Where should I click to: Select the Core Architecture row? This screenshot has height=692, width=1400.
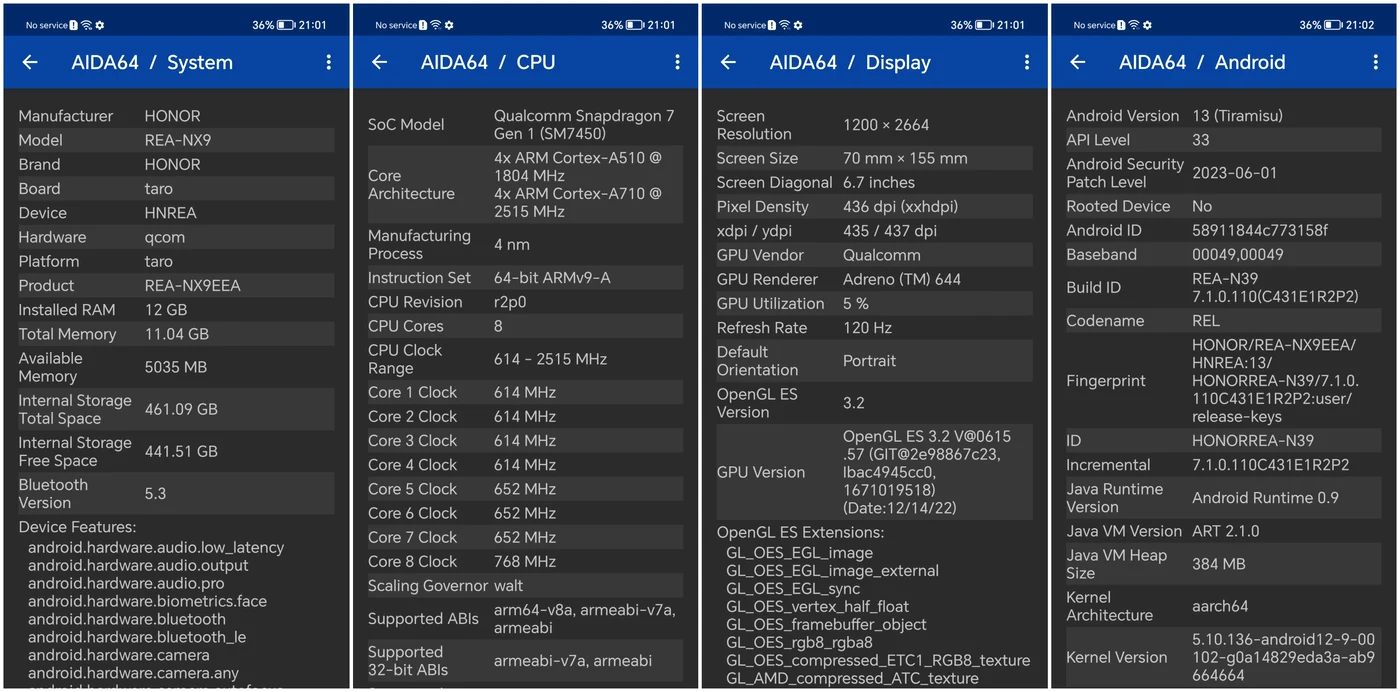click(525, 184)
